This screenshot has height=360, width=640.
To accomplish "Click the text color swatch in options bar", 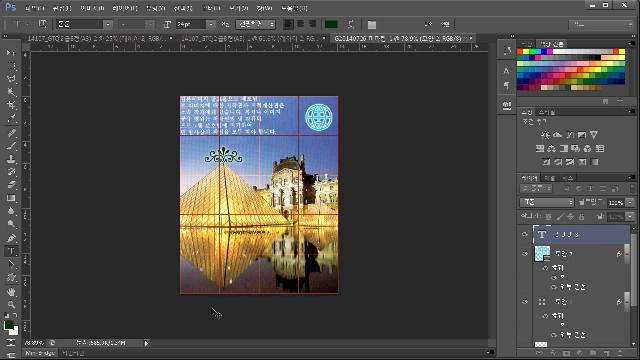I will coord(331,24).
